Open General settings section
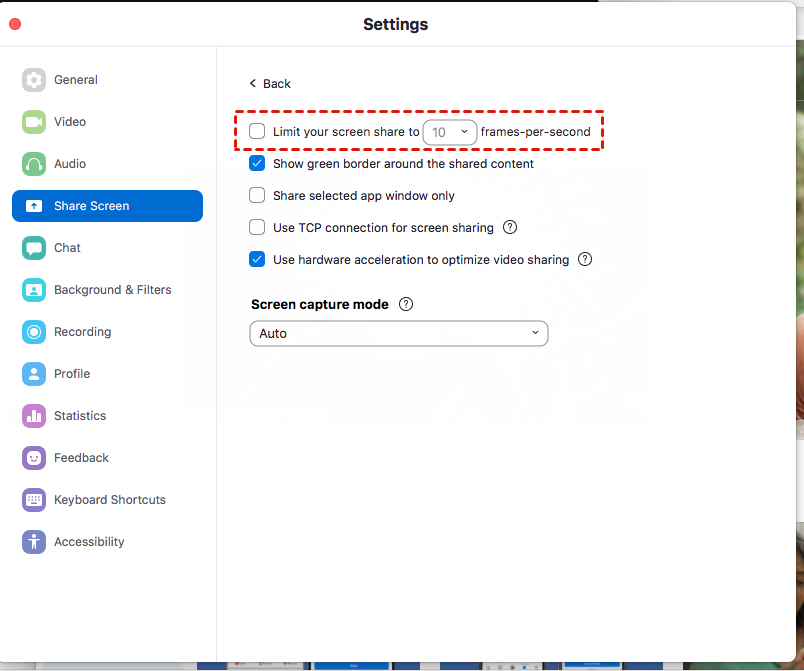 [x=107, y=80]
